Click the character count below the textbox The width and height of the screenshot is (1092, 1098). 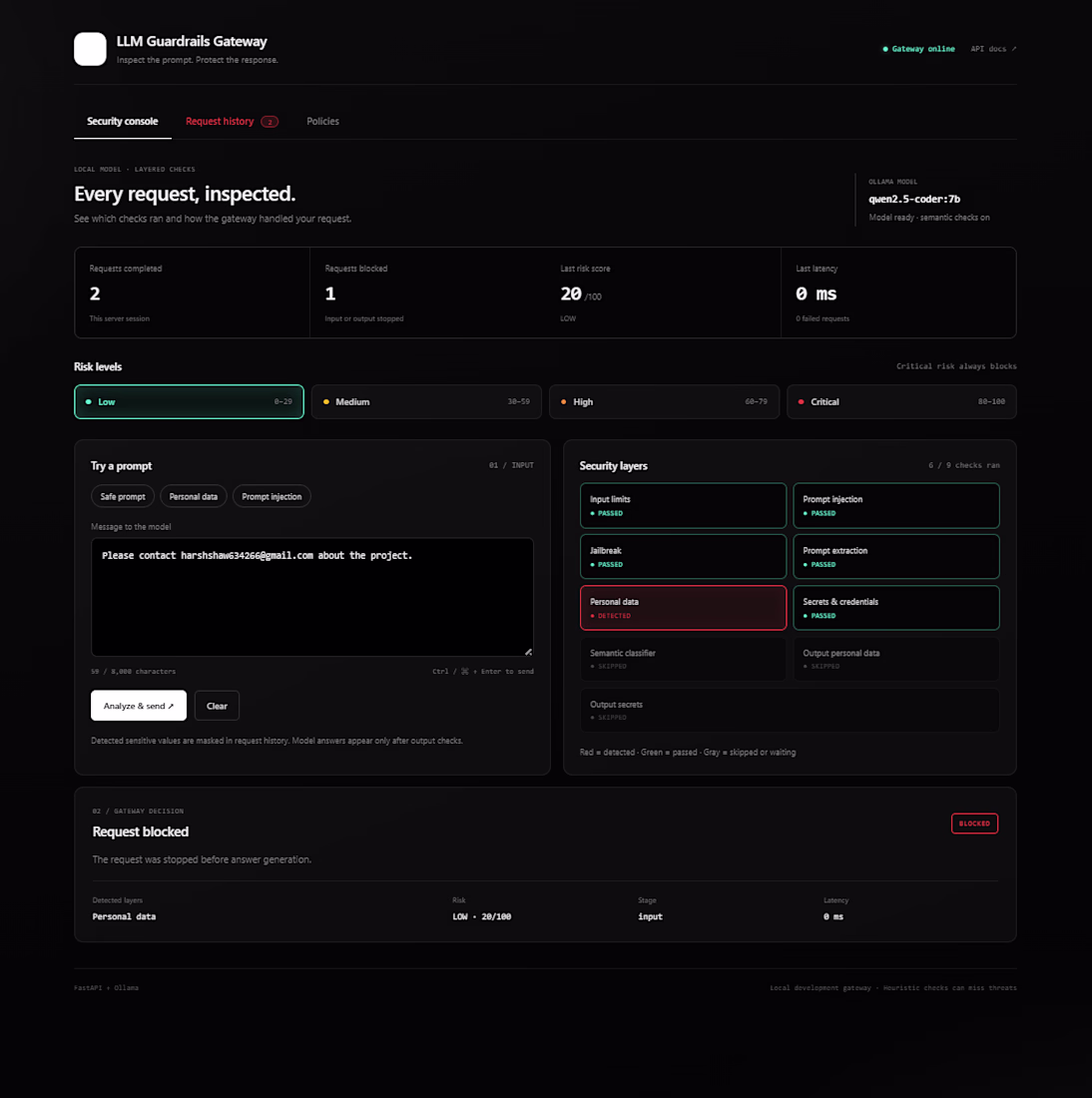(133, 672)
